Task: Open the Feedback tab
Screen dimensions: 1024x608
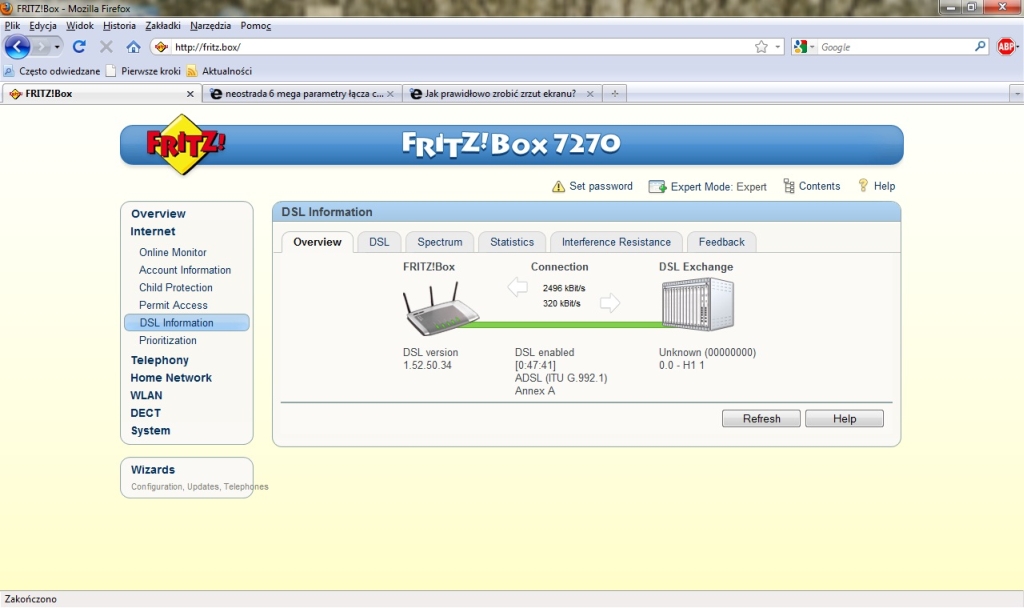Action: [x=722, y=242]
